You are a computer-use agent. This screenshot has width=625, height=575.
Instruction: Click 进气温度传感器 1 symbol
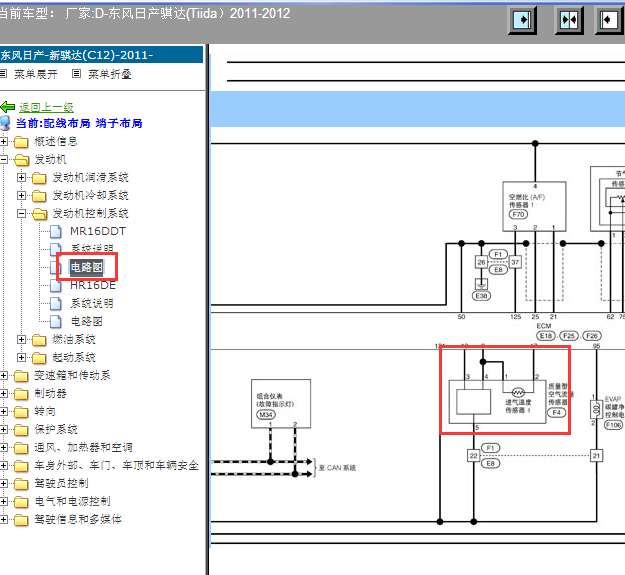(518, 392)
